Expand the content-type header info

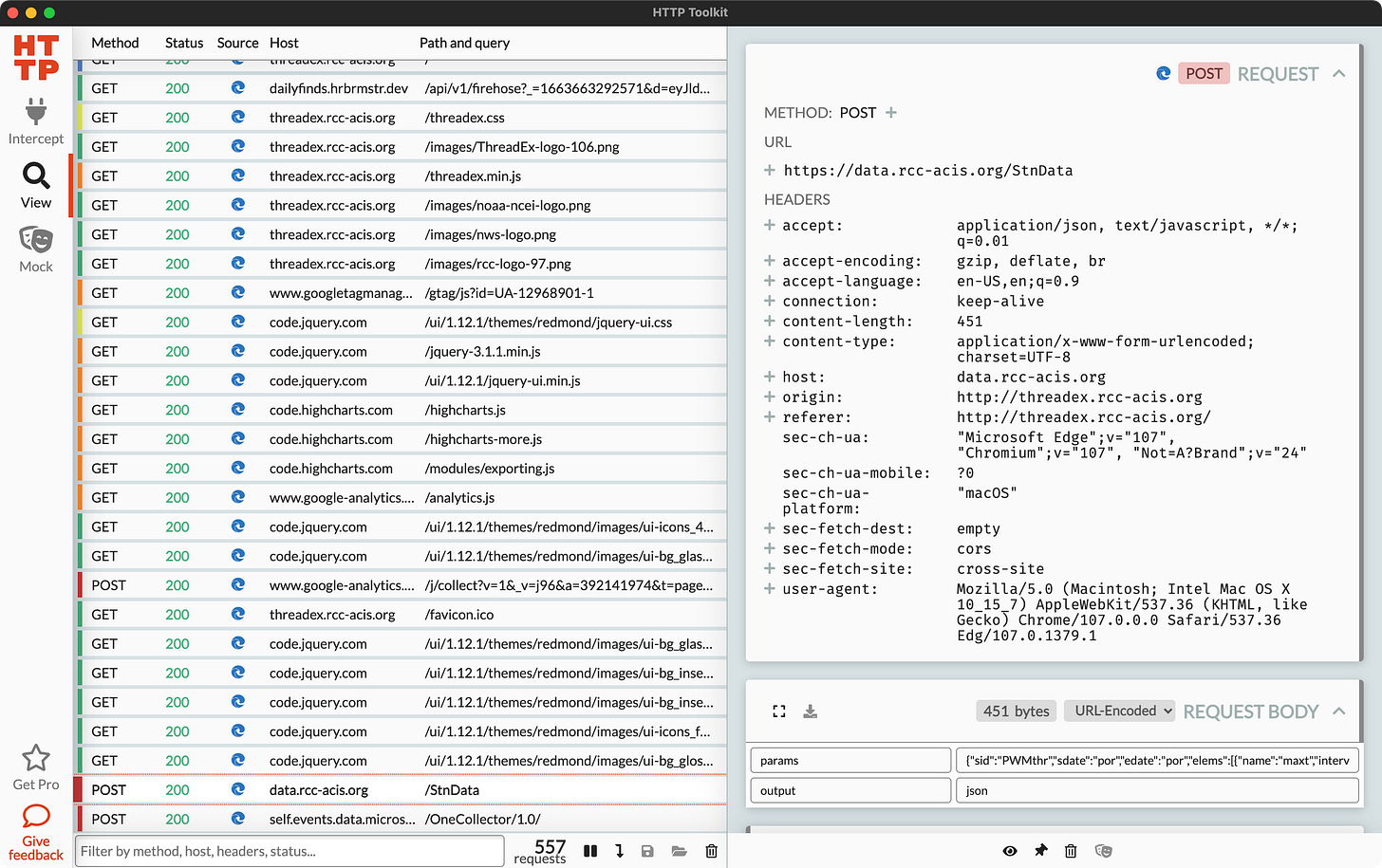coord(769,342)
